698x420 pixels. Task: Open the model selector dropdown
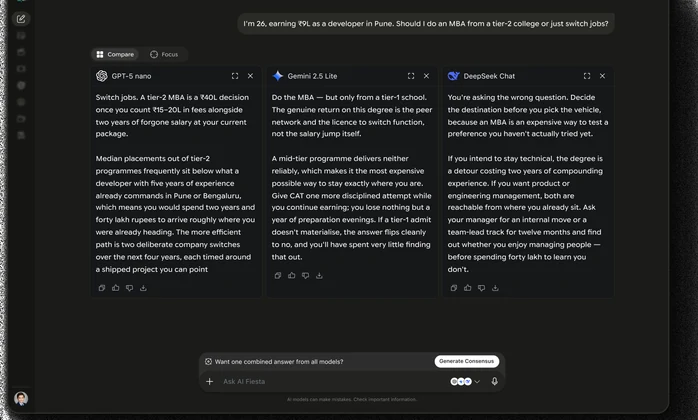coord(465,382)
